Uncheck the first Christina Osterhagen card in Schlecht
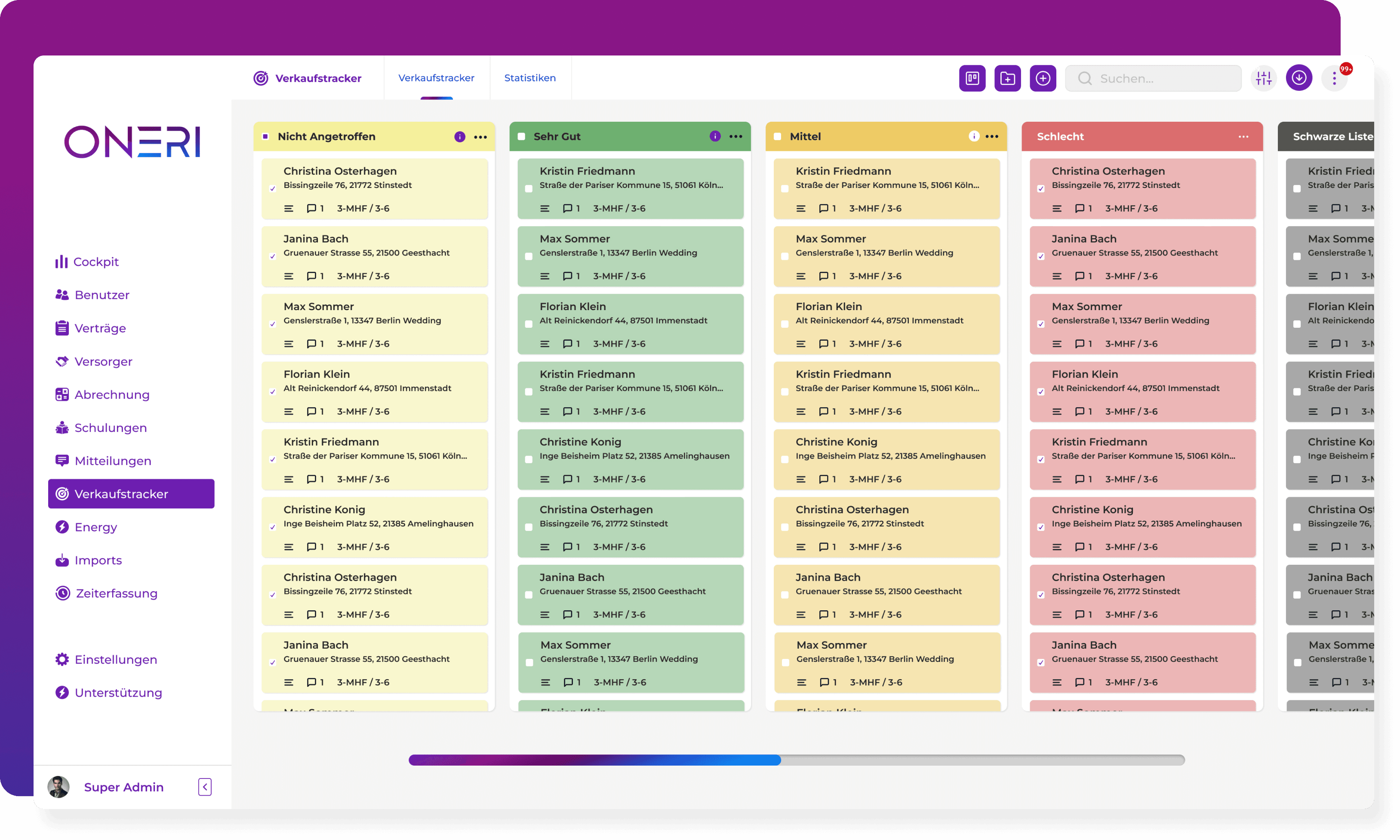The height and width of the screenshot is (840, 1400). point(1041,188)
